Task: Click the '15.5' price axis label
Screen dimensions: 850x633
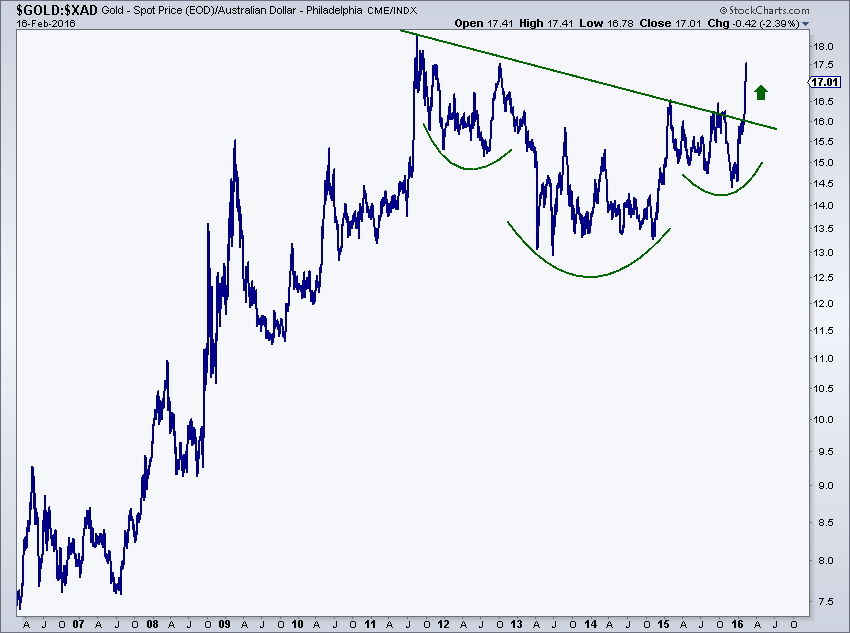Action: point(823,141)
